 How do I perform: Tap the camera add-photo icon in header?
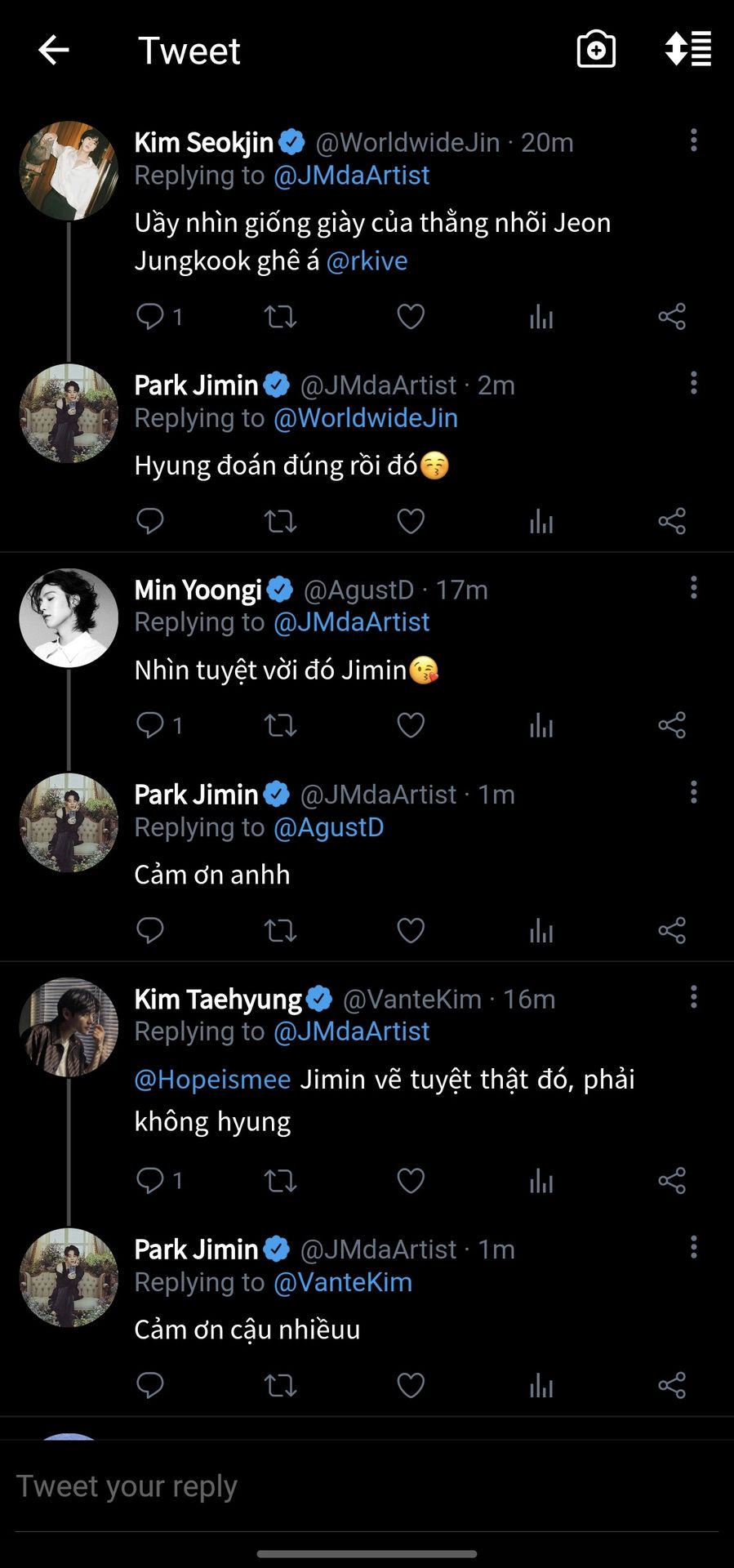pyautogui.click(x=596, y=50)
